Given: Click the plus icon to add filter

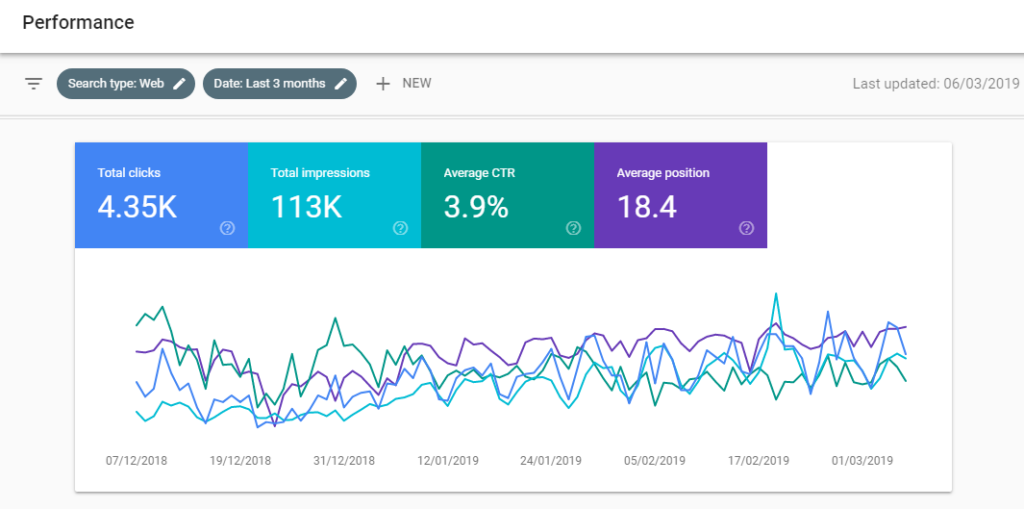Looking at the screenshot, I should coord(382,84).
